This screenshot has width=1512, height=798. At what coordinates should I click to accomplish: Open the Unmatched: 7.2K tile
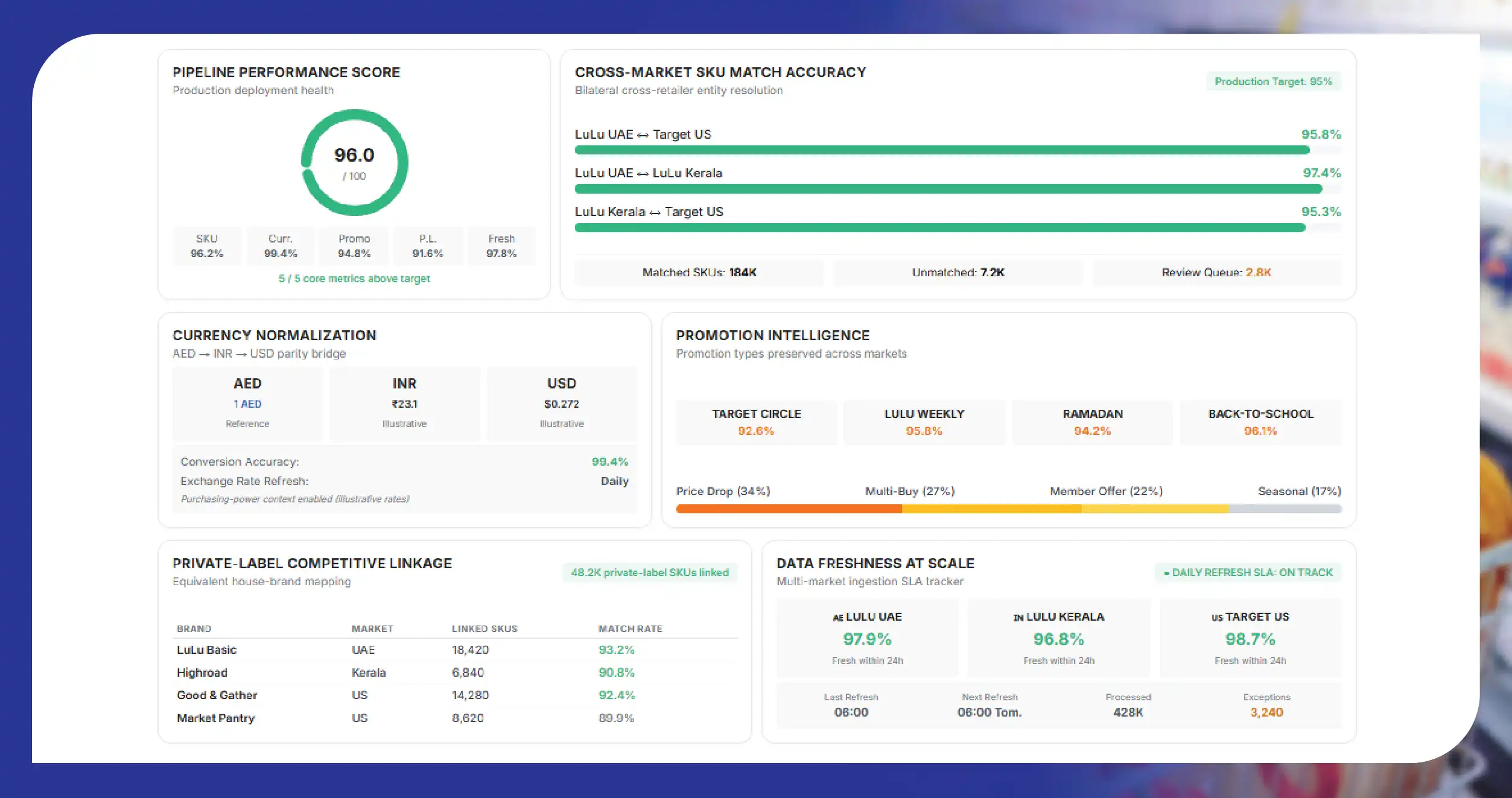[x=958, y=273]
